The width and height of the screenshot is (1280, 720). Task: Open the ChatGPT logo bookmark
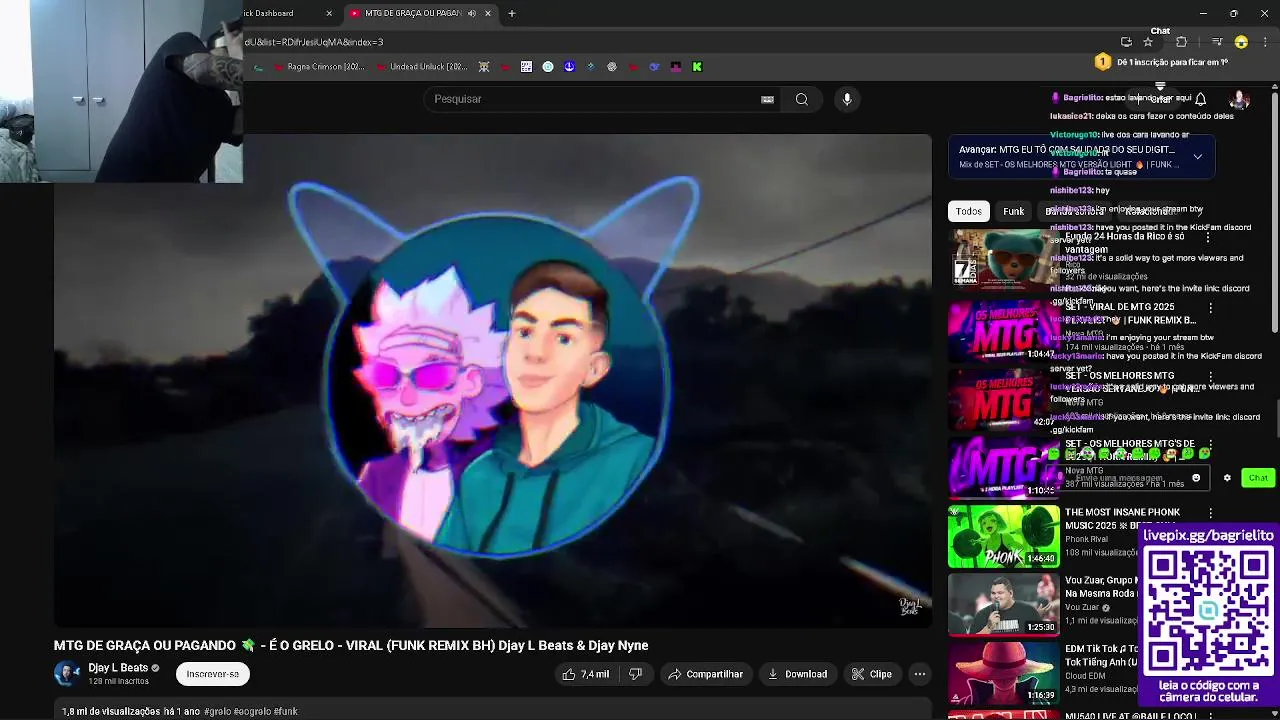[612, 67]
